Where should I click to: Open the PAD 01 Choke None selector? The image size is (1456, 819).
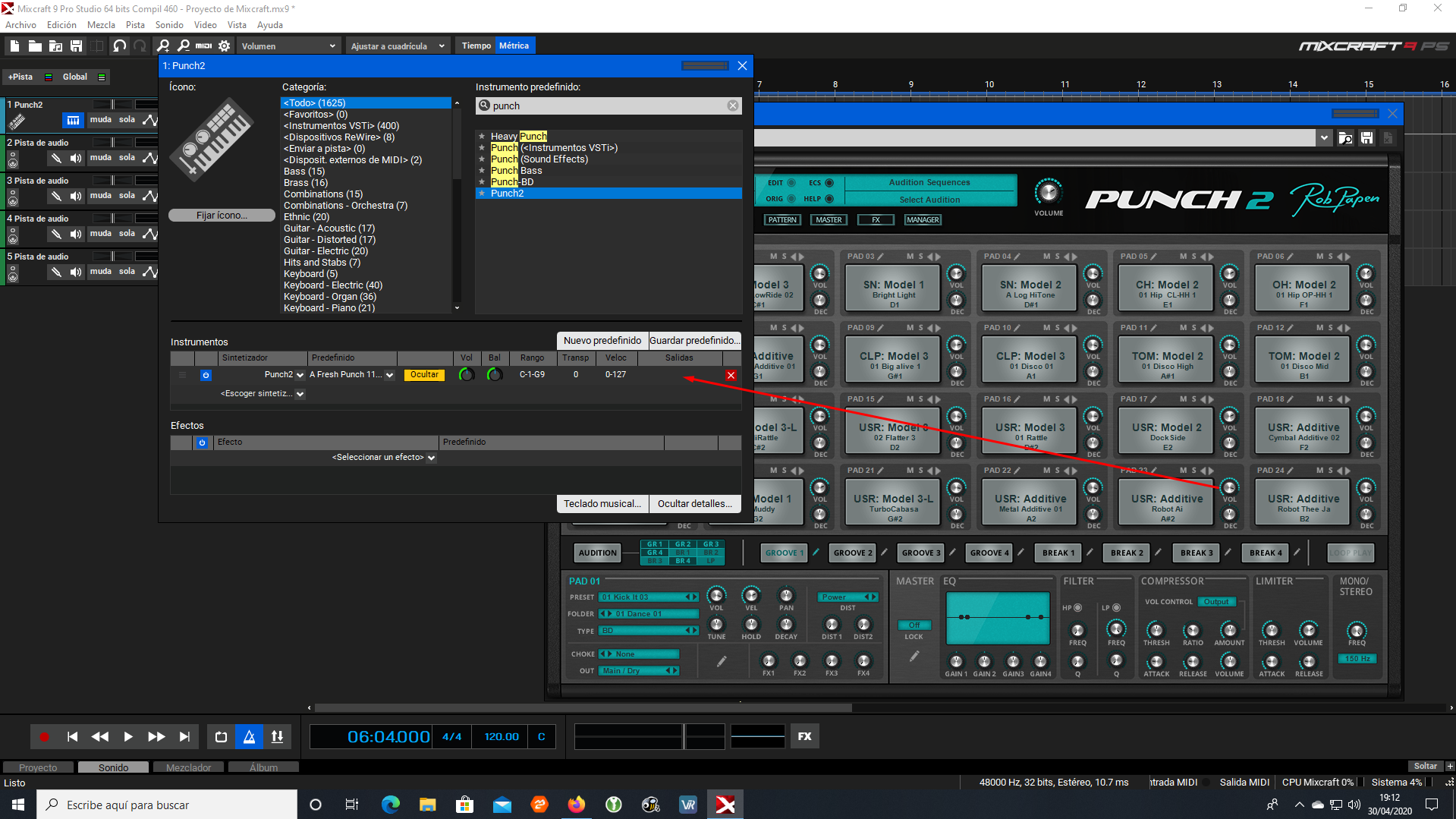tap(639, 654)
